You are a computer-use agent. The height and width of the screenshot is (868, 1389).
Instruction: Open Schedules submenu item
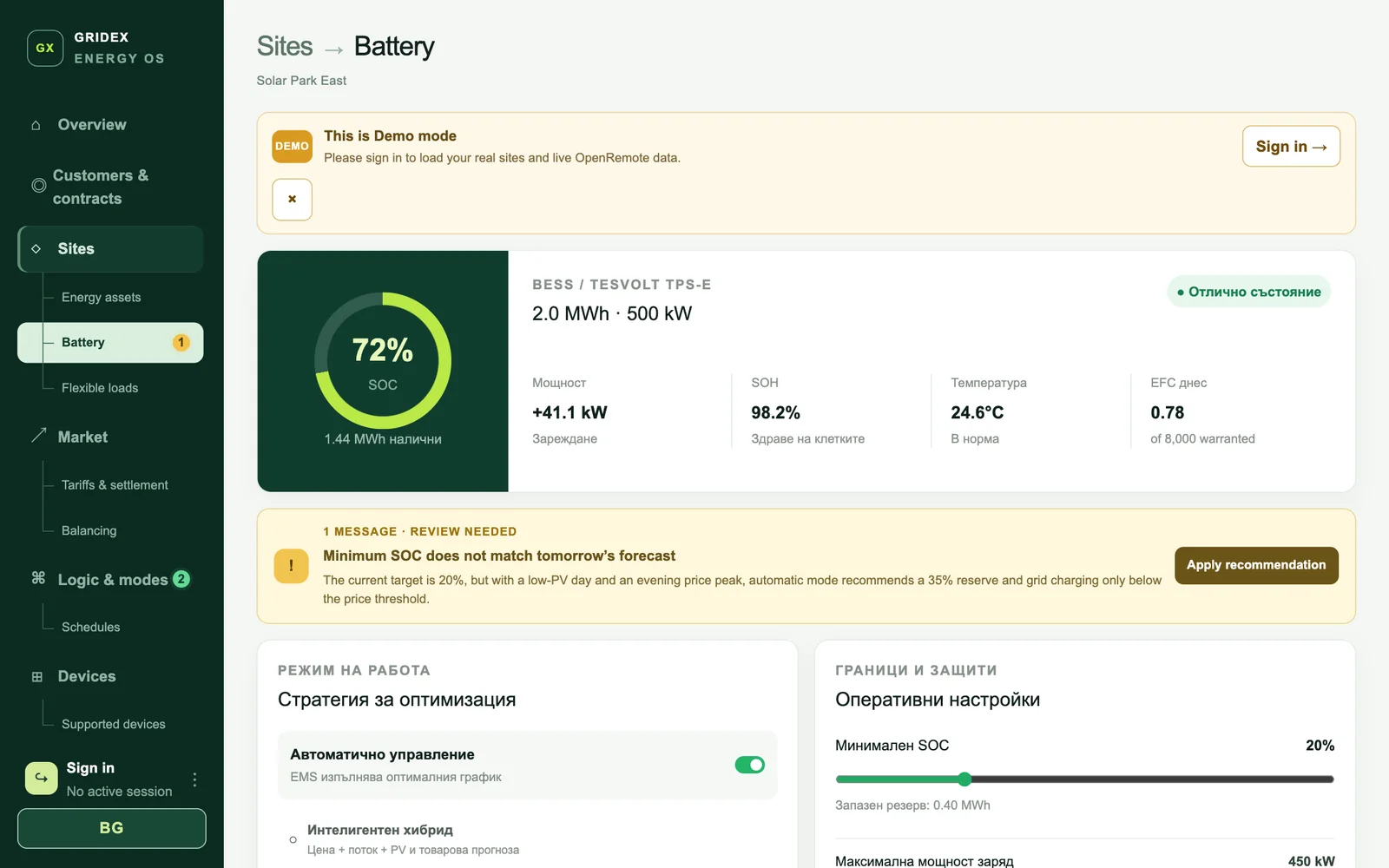pyautogui.click(x=90, y=627)
